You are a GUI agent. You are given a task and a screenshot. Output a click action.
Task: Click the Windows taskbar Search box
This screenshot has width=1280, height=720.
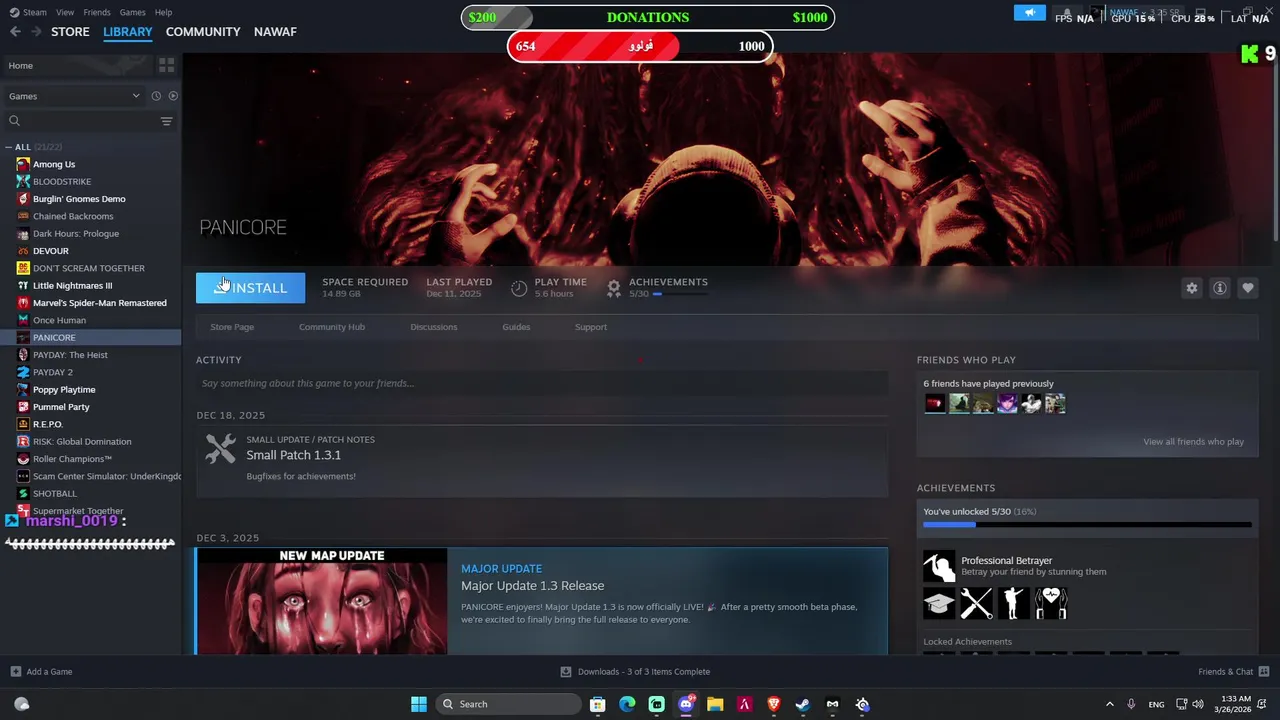(x=508, y=704)
